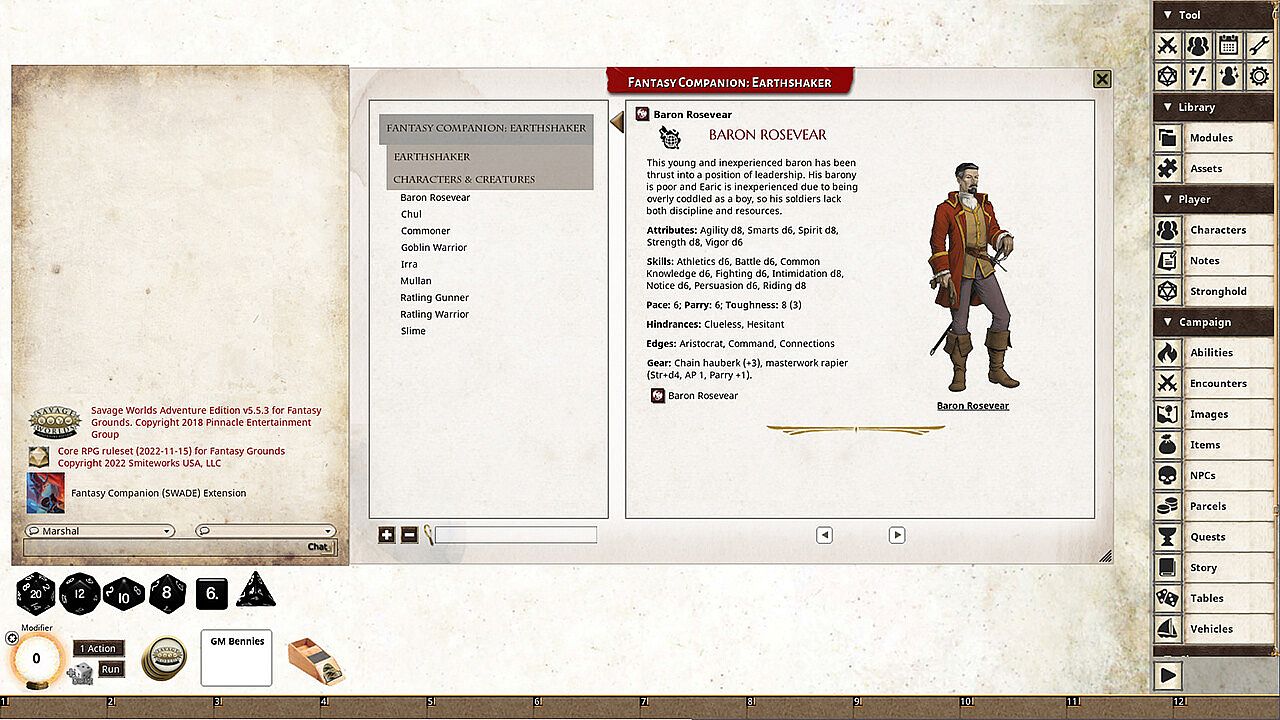Expand all index entries with the plus button

coord(387,535)
